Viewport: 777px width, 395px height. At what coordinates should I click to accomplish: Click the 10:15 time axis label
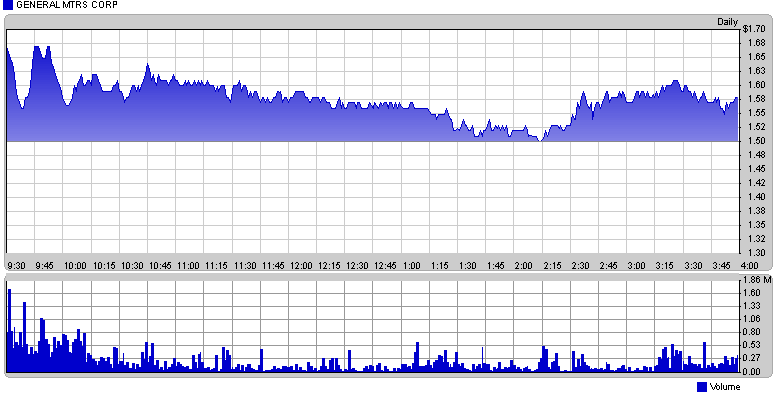[104, 266]
